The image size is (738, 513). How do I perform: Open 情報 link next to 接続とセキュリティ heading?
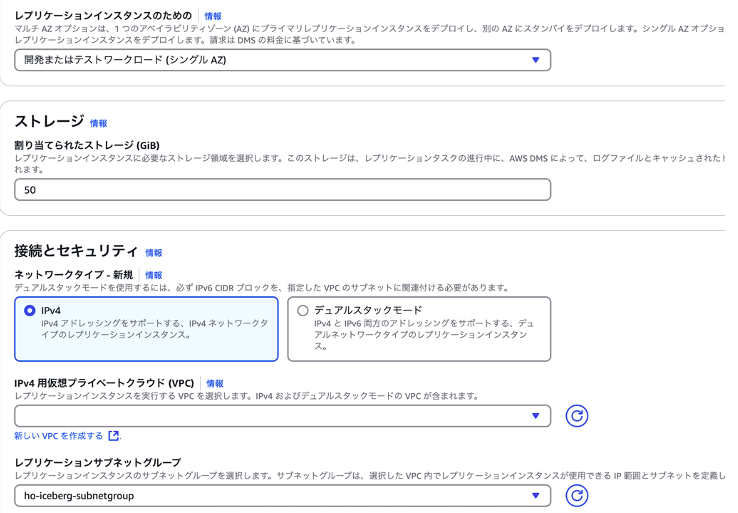point(153,253)
